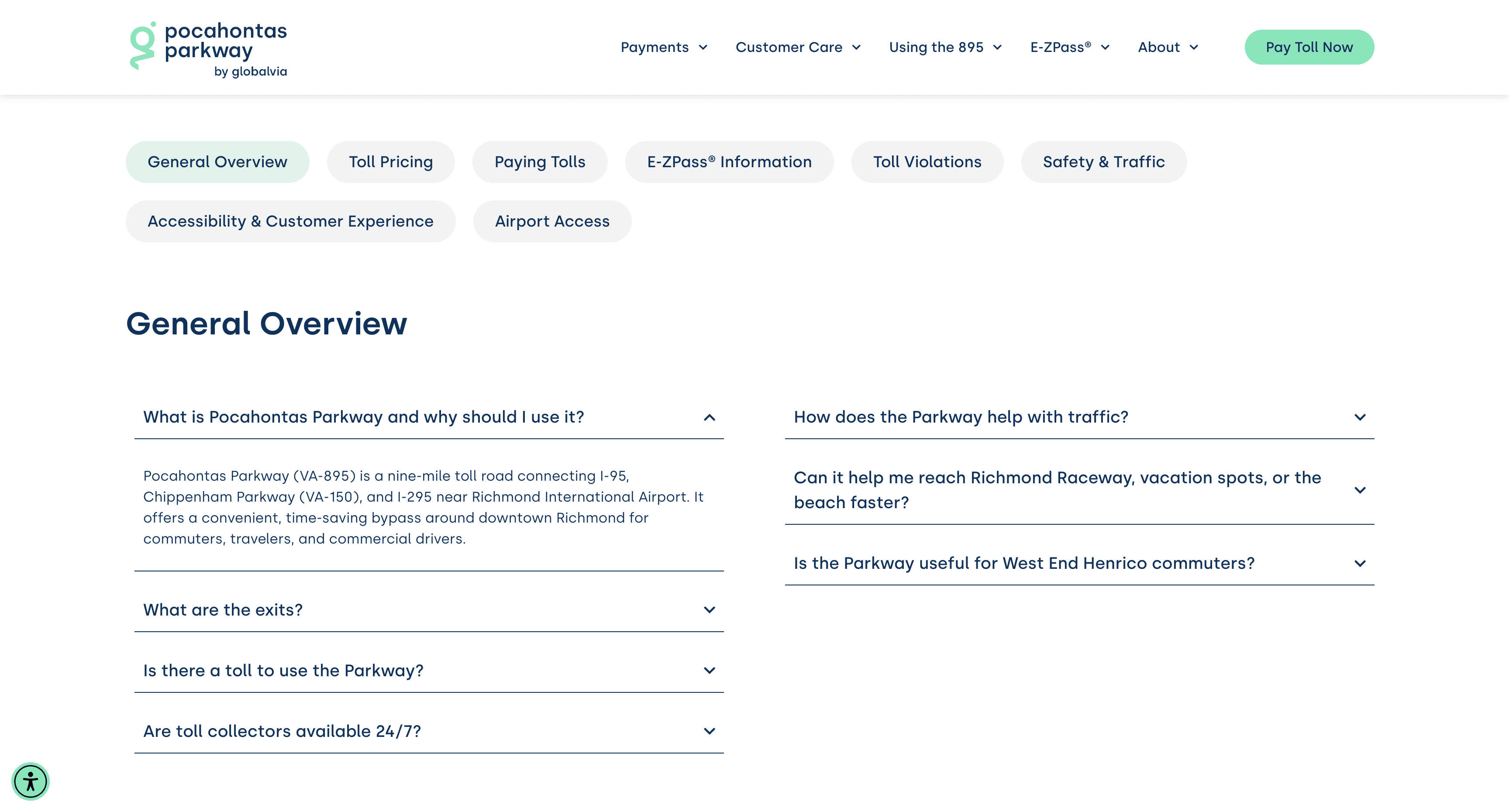The height and width of the screenshot is (812, 1509).
Task: Expand the West End Henrico commuters question
Action: coord(1079,564)
